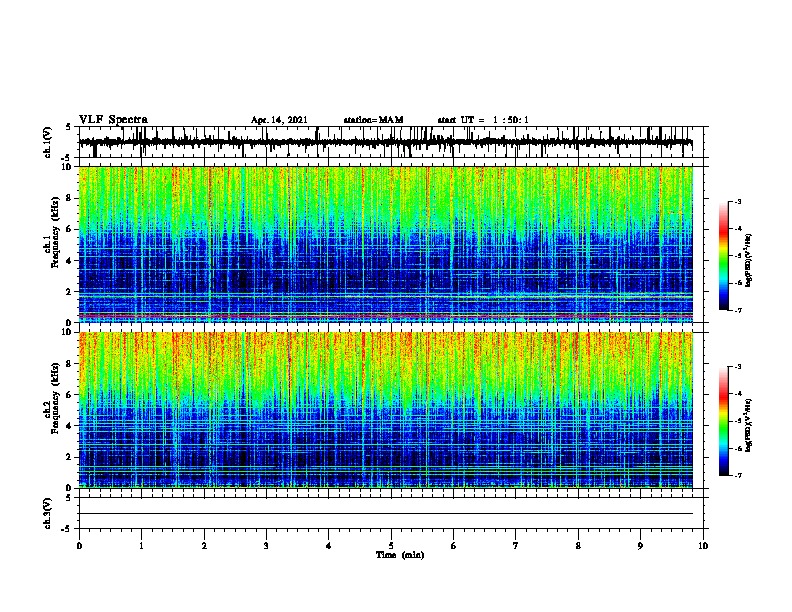This screenshot has width=792, height=612.
Task: Select the "ch.1(V)" vertical axis label
Action: pos(48,142)
